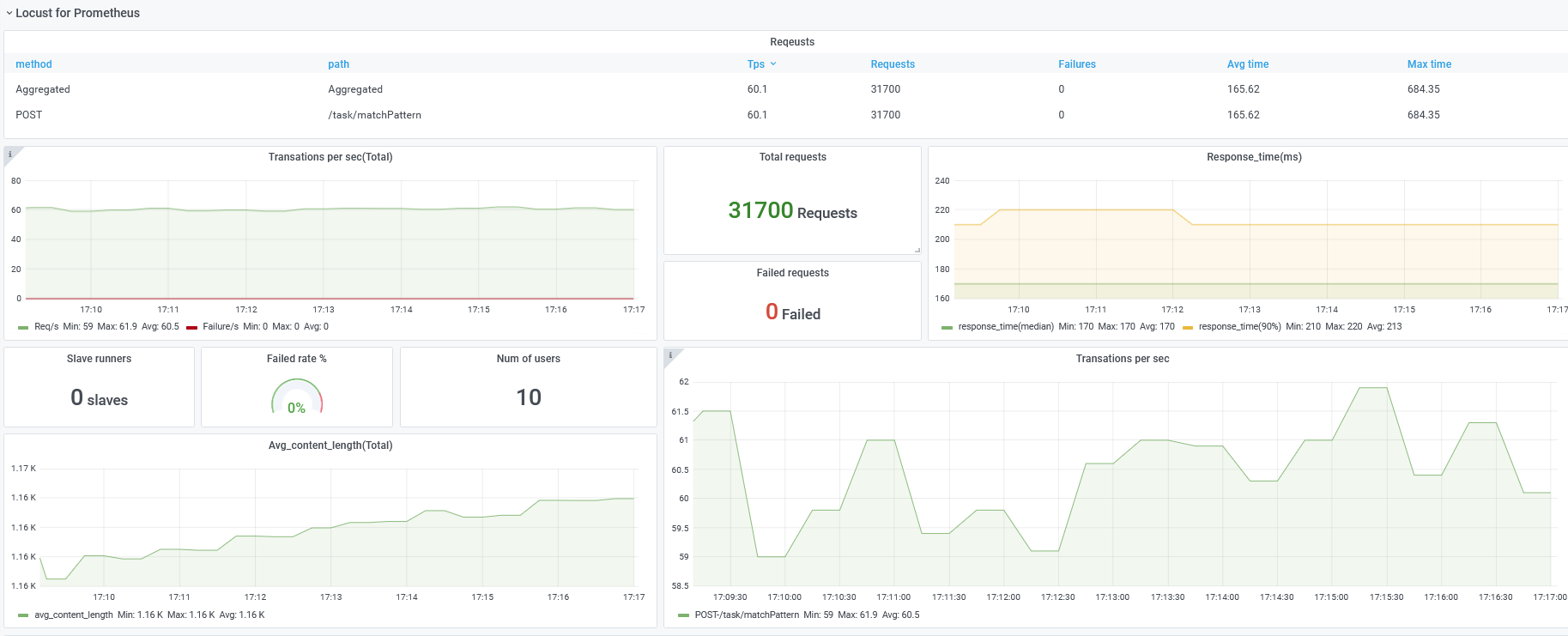
Task: Sort table by path column header
Action: tap(338, 64)
